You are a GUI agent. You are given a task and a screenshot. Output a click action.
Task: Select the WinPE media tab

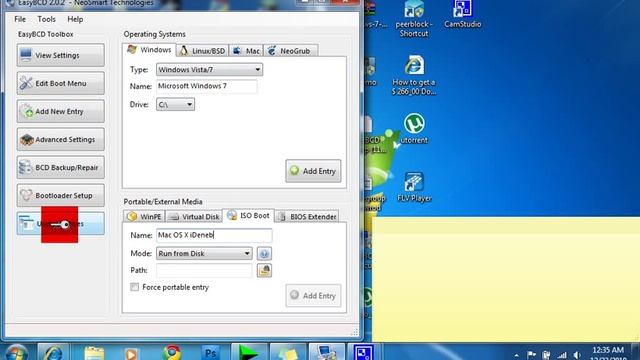point(144,216)
